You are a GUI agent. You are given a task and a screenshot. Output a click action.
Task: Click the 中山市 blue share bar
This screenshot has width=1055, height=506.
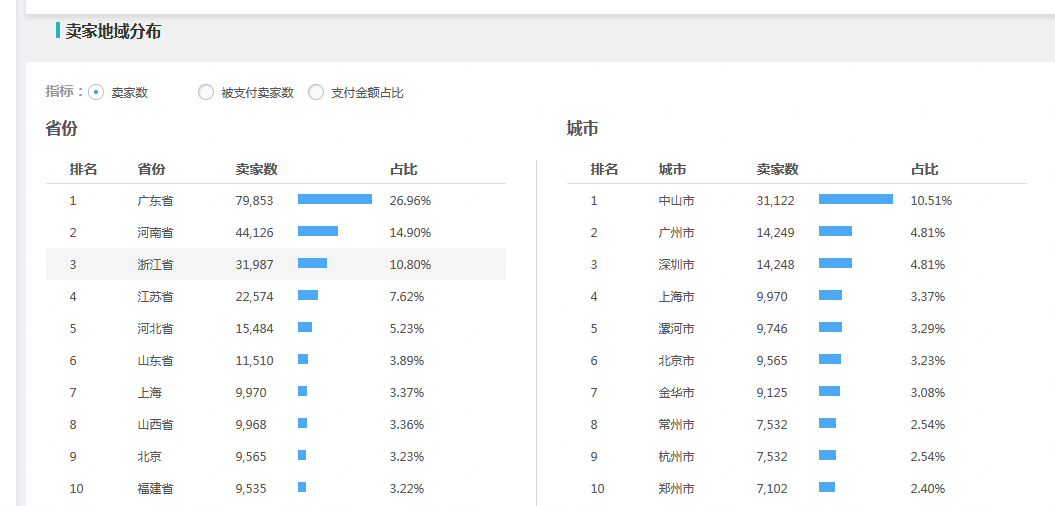click(x=856, y=199)
